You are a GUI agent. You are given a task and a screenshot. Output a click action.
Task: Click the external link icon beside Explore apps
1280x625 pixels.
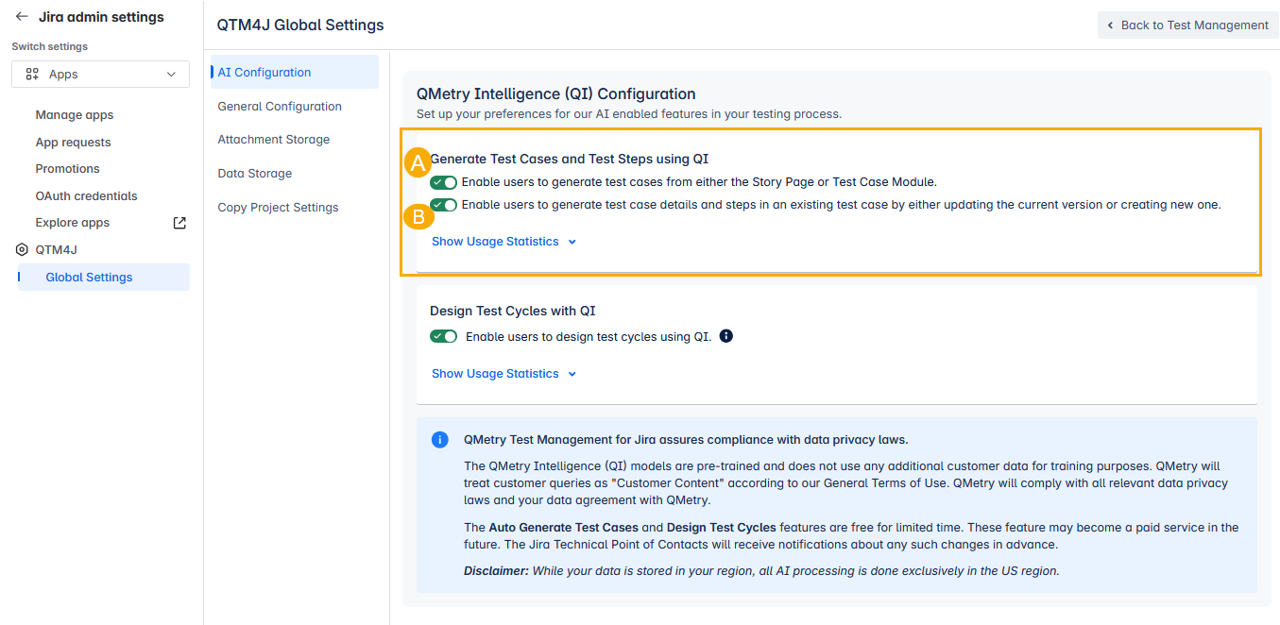tap(180, 223)
